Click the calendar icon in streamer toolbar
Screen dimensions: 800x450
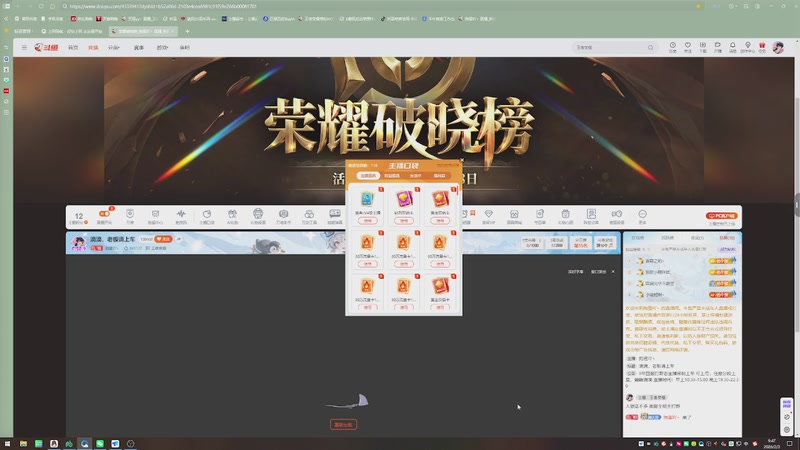pyautogui.click(x=565, y=216)
